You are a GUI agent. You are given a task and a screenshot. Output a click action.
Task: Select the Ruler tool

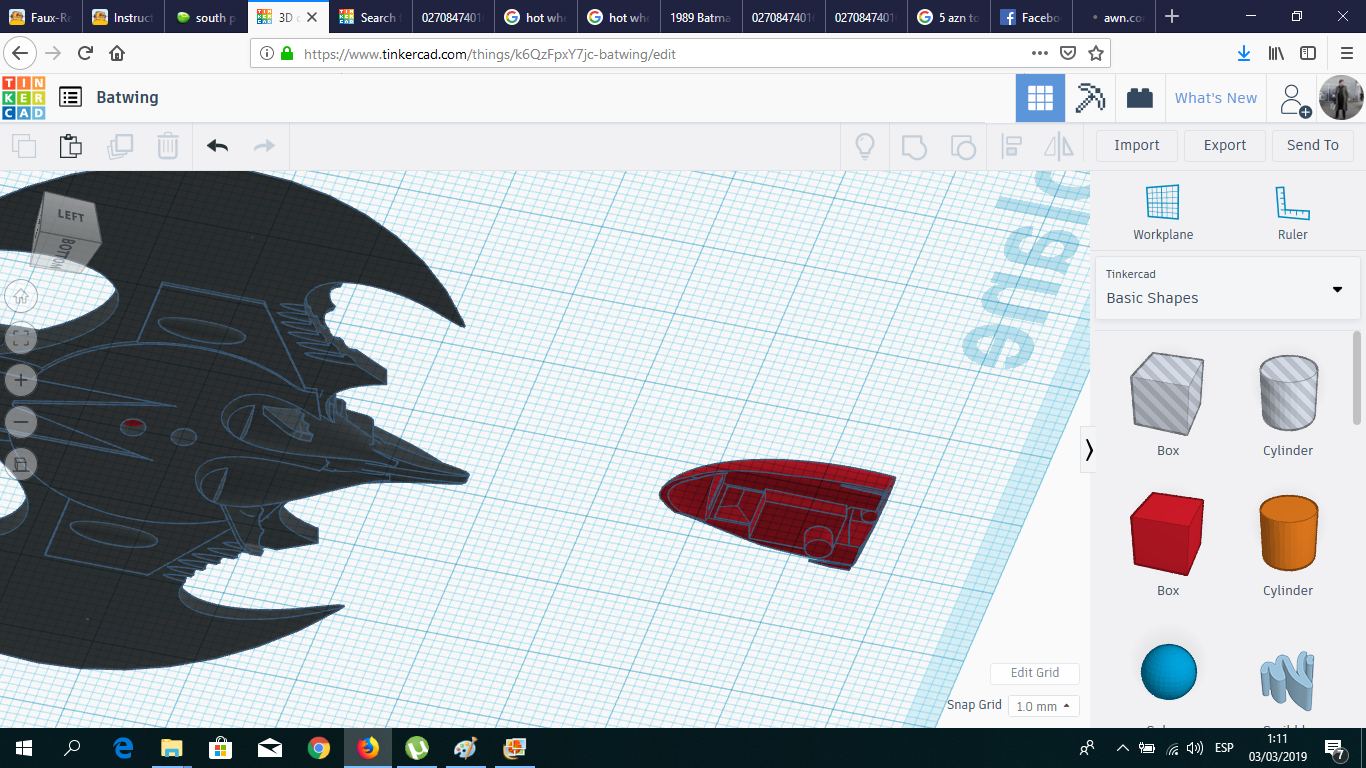(1292, 212)
